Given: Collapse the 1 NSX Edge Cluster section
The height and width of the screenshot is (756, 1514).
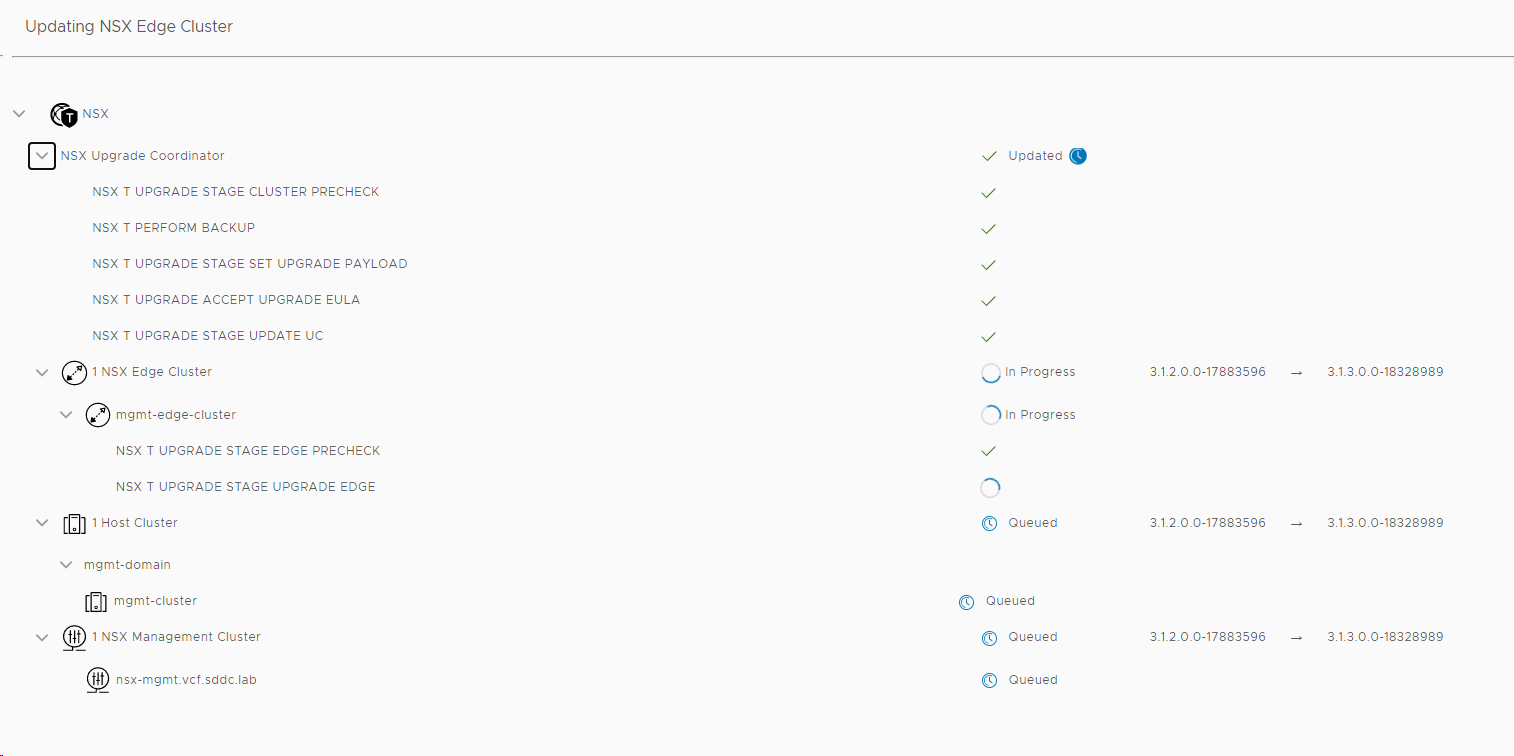Looking at the screenshot, I should click(42, 373).
